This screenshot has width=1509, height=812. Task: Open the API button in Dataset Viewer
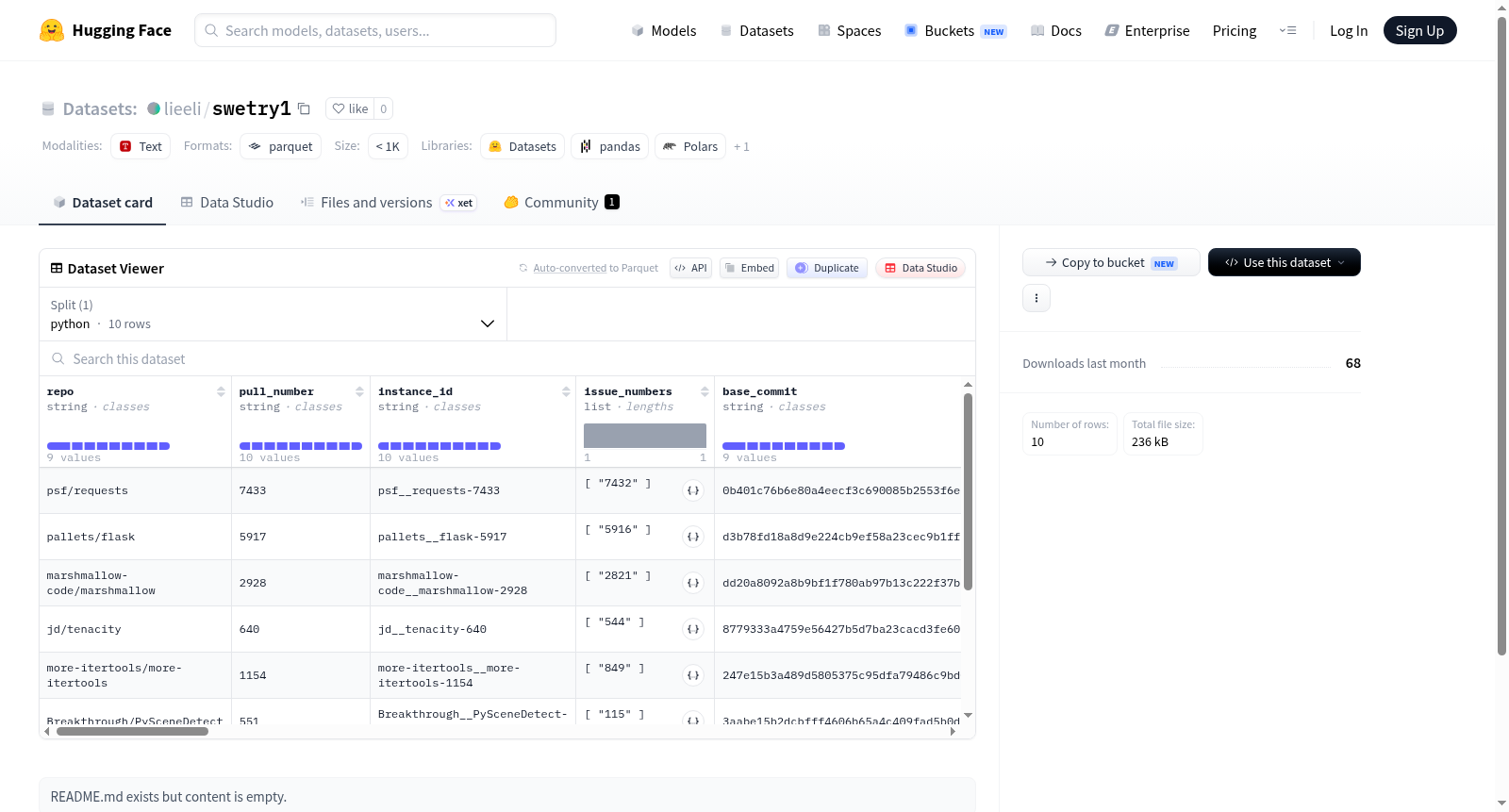690,268
